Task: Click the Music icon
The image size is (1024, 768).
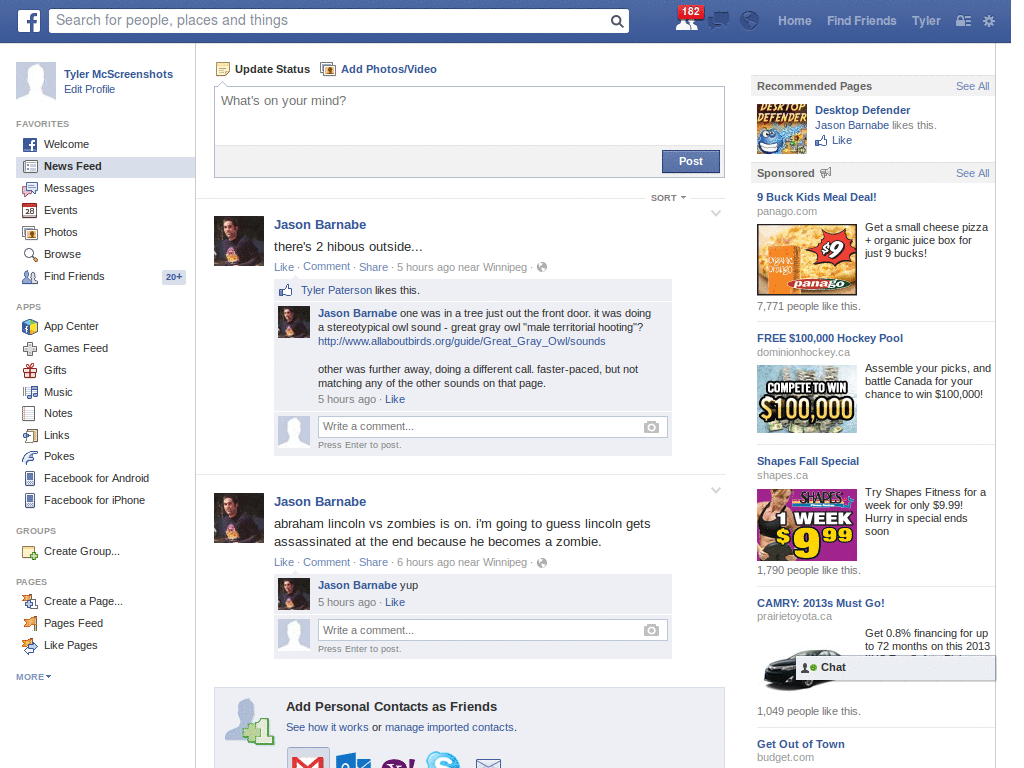Action: point(30,392)
